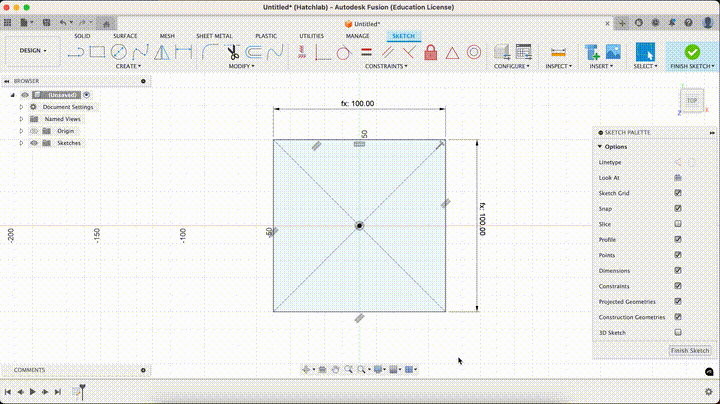Enable the 3D Sketch checkbox

point(678,332)
